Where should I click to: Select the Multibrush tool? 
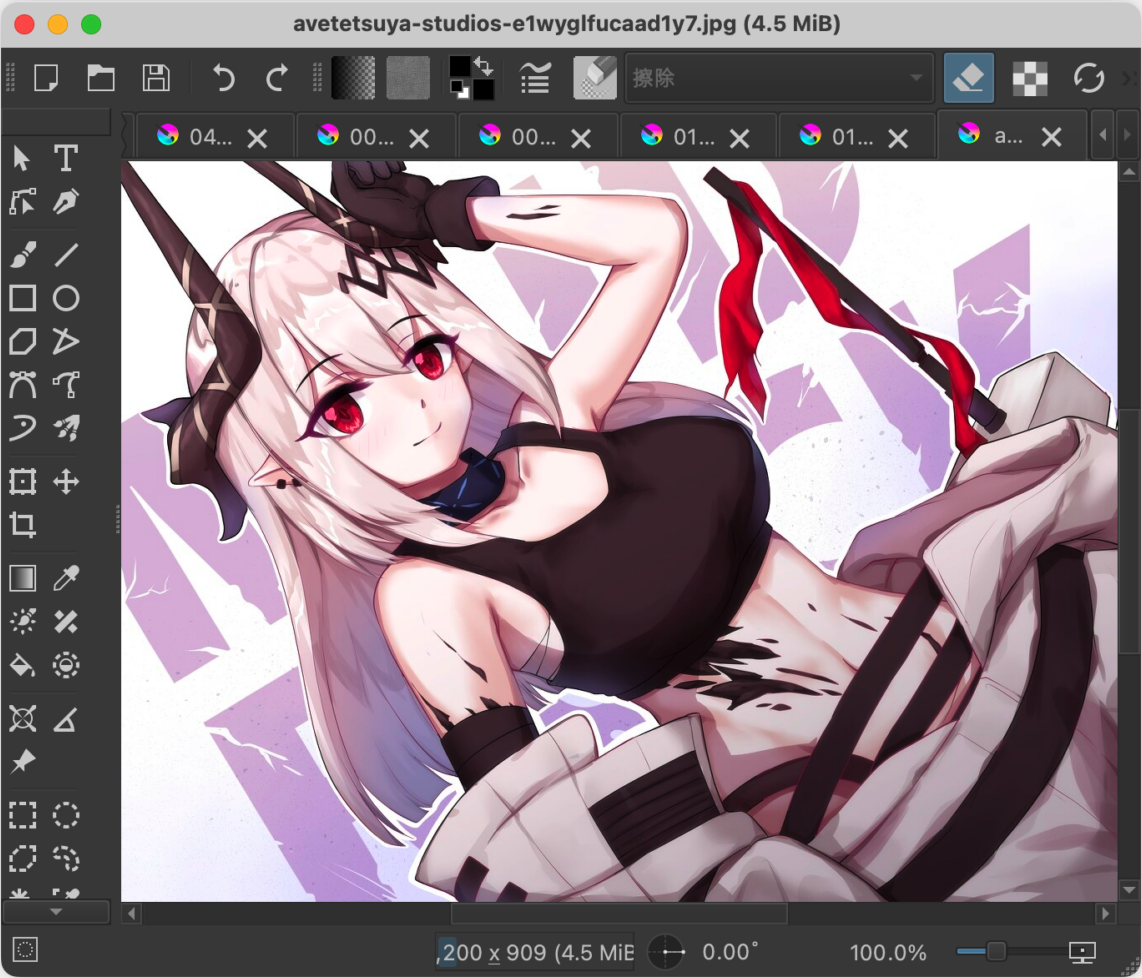pyautogui.click(x=66, y=427)
